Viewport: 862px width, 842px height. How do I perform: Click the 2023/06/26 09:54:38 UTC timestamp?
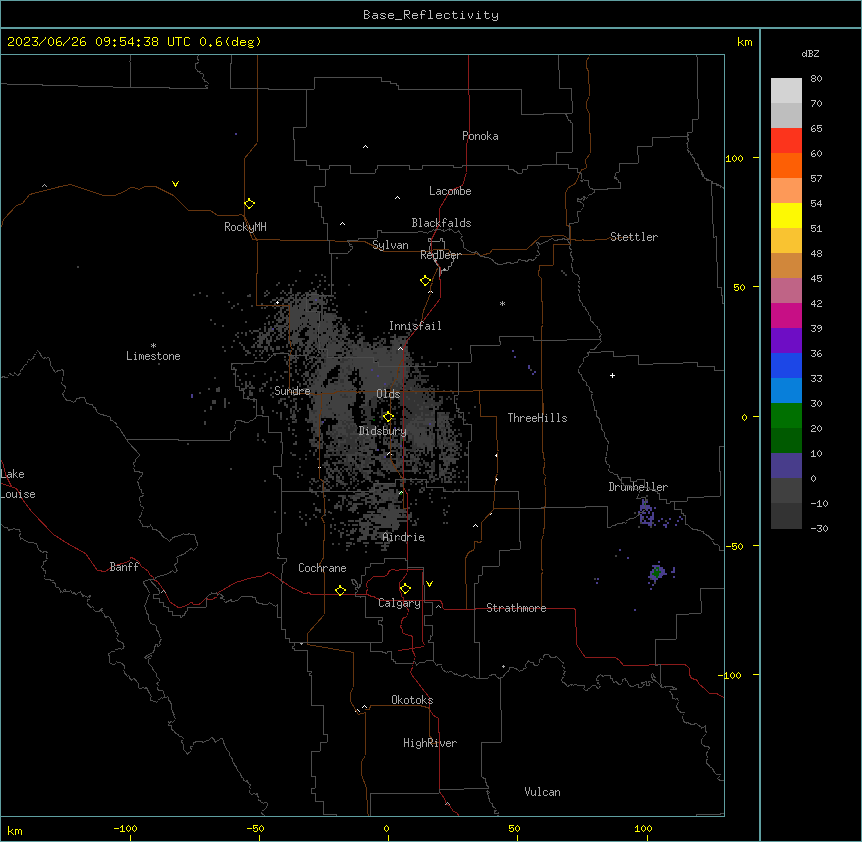pos(99,42)
